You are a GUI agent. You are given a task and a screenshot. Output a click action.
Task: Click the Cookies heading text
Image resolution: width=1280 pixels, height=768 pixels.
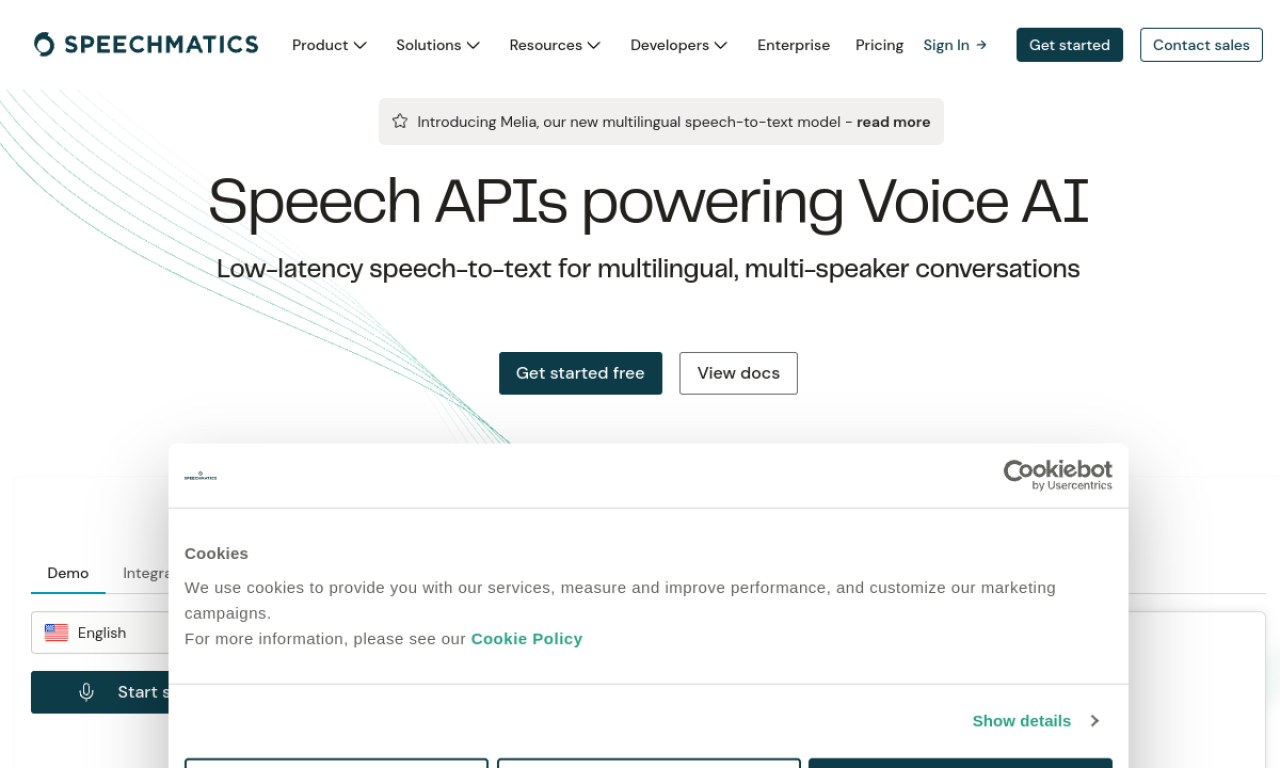(x=216, y=553)
